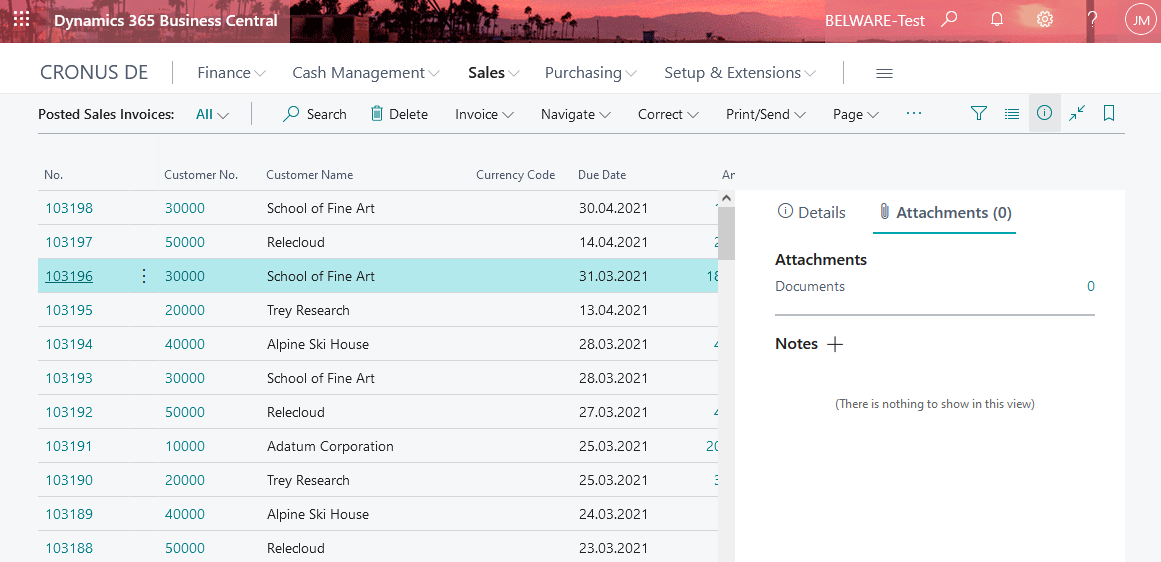The width and height of the screenshot is (1161, 562).
Task: Click Search in the action bar
Action: pyautogui.click(x=315, y=114)
